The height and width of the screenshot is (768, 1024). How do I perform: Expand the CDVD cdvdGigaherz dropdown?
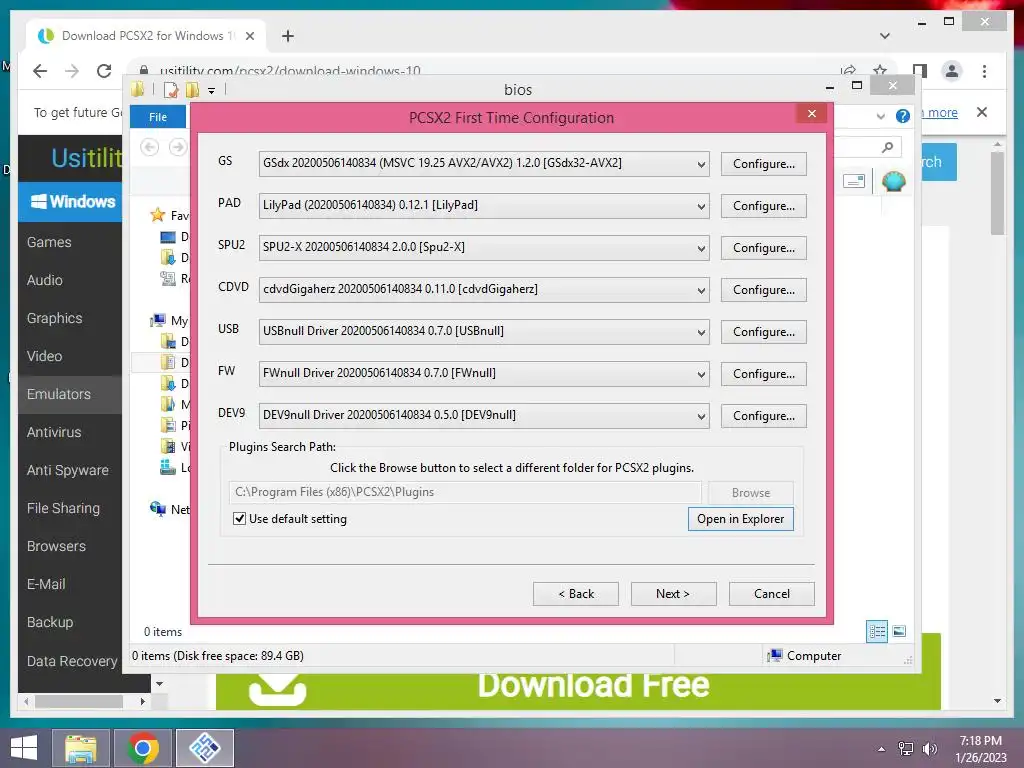[x=483, y=289]
